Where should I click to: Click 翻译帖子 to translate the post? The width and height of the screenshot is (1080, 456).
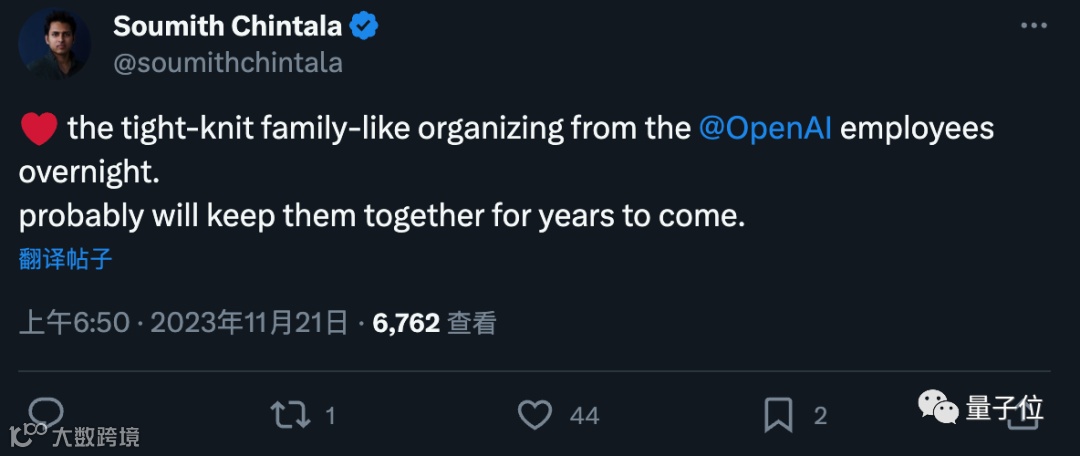click(66, 261)
